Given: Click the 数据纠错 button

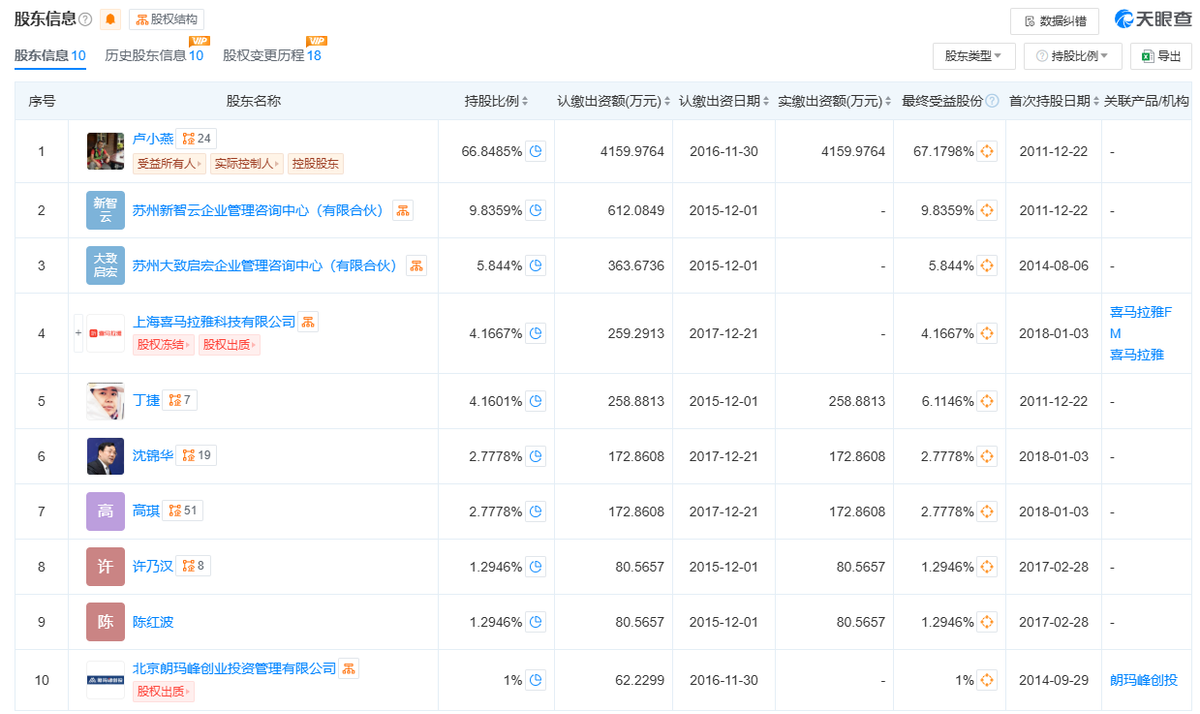Looking at the screenshot, I should pos(1055,20).
